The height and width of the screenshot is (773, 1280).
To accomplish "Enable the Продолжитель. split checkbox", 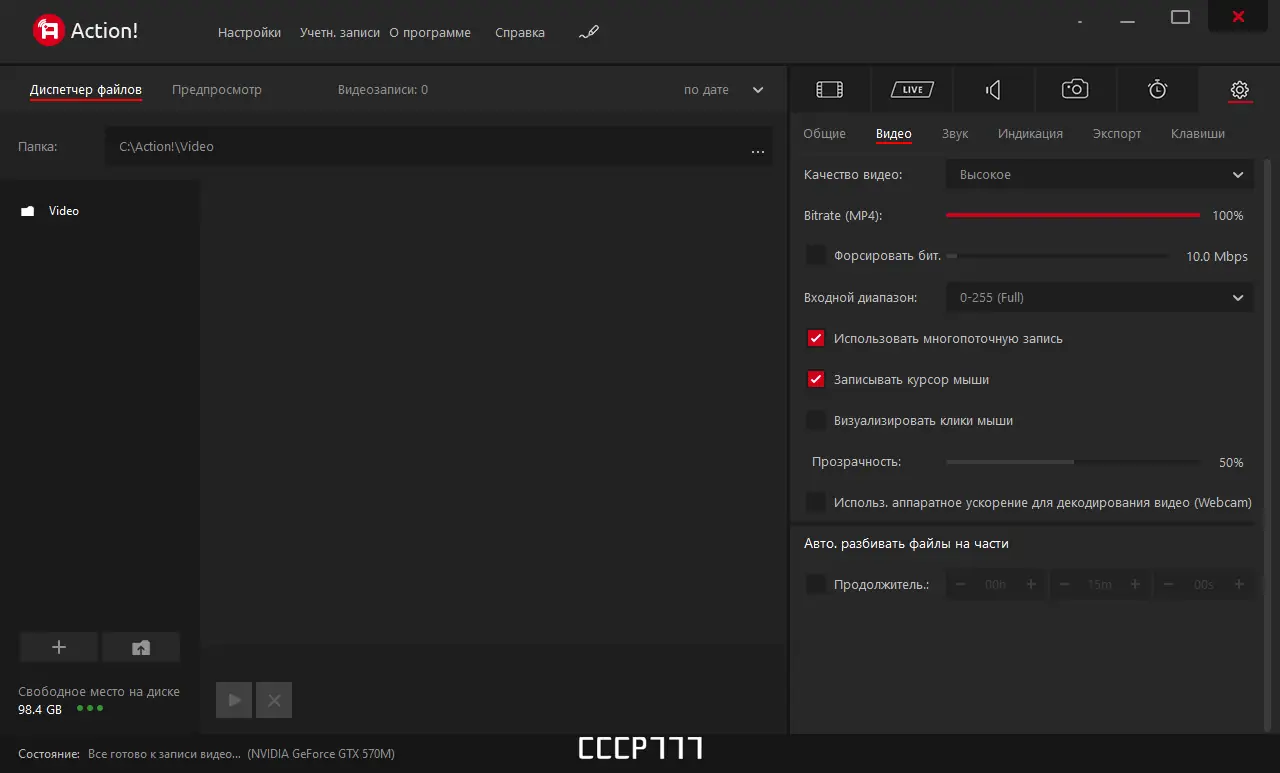I will [816, 584].
